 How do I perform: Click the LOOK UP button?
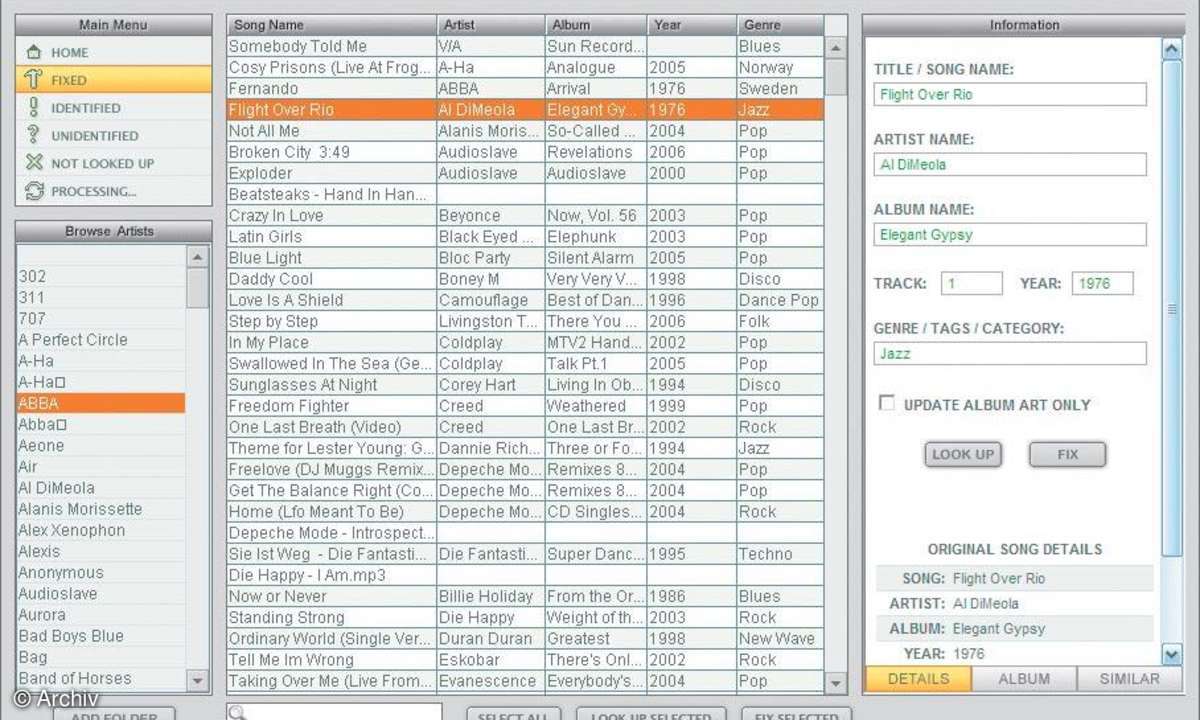click(963, 454)
